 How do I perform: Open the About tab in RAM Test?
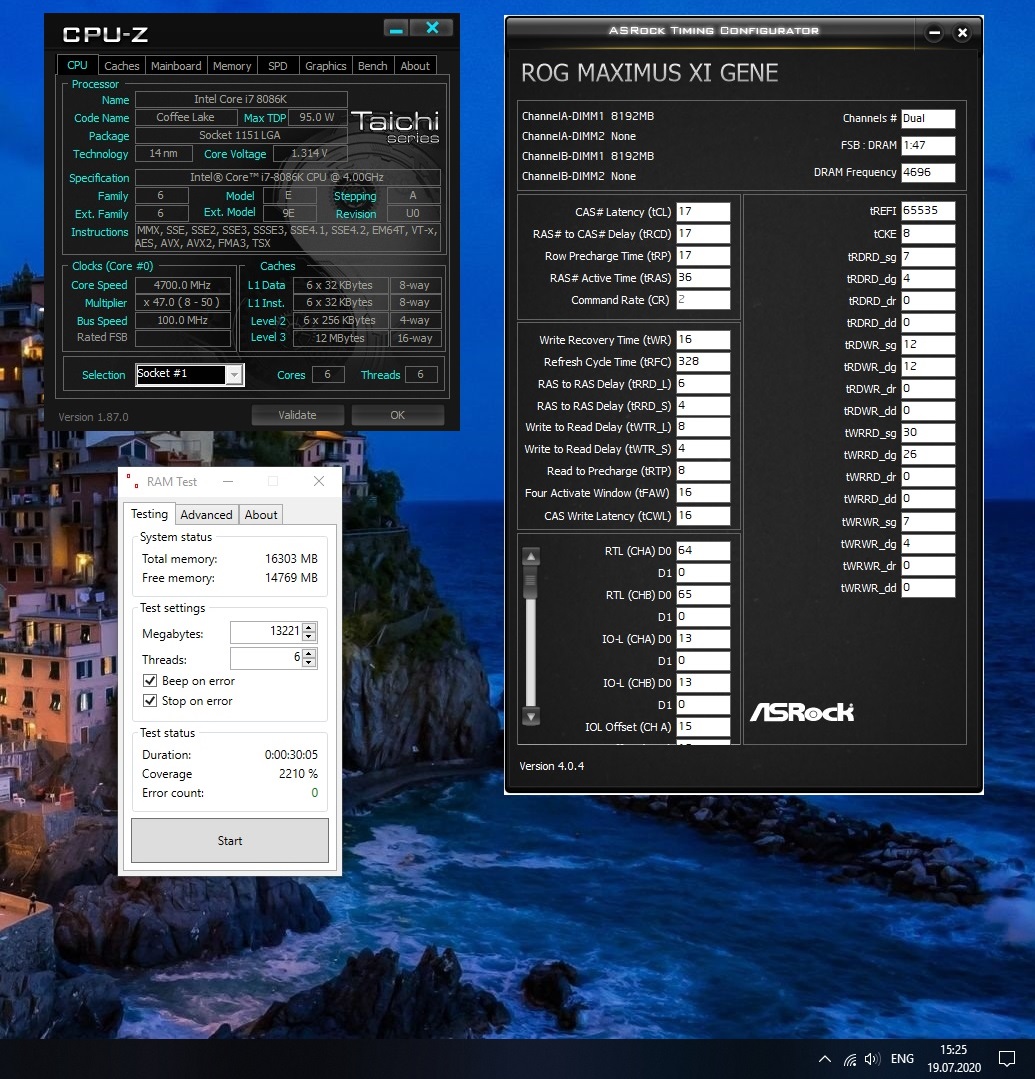[x=261, y=515]
